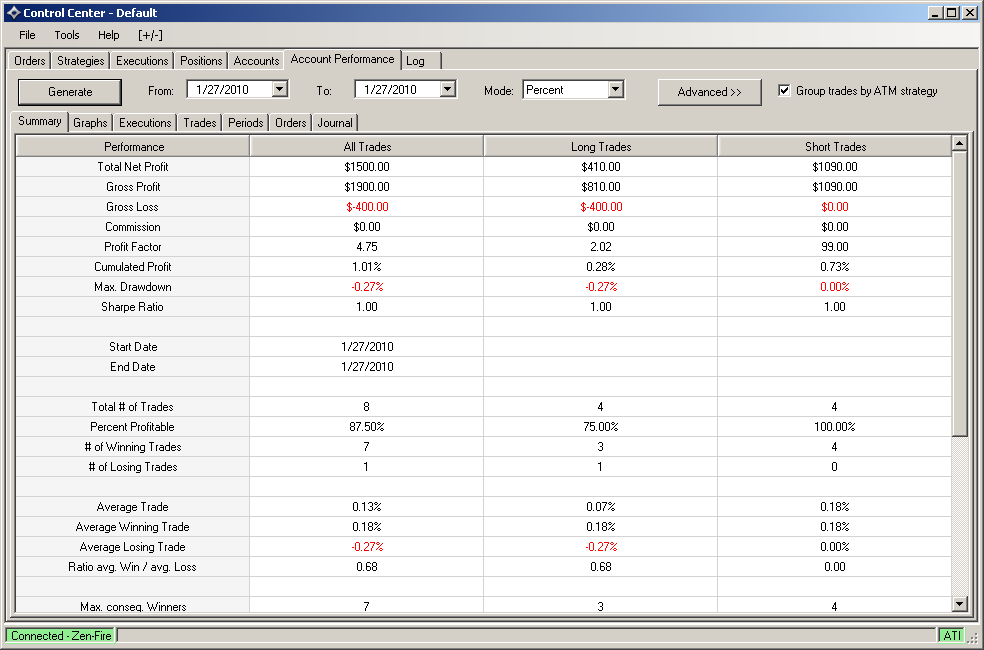Open the To date dropdown arrow

447,89
